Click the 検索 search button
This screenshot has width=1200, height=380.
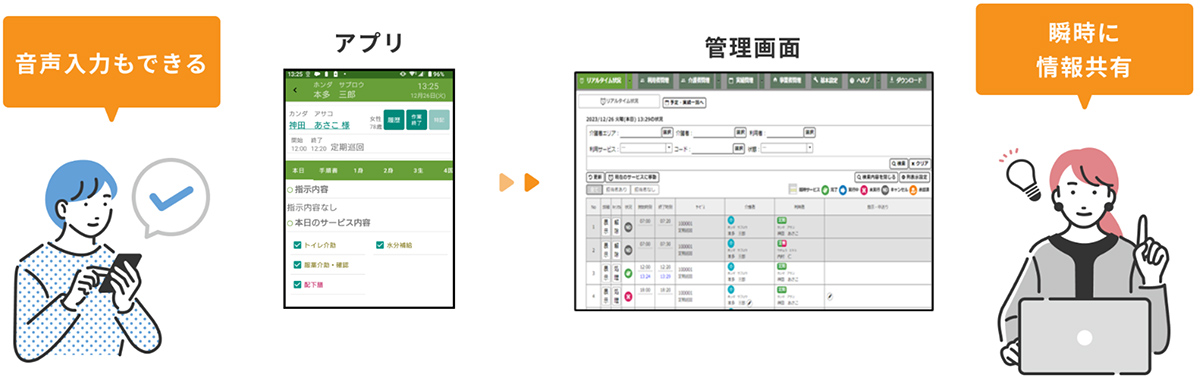pyautogui.click(x=898, y=163)
